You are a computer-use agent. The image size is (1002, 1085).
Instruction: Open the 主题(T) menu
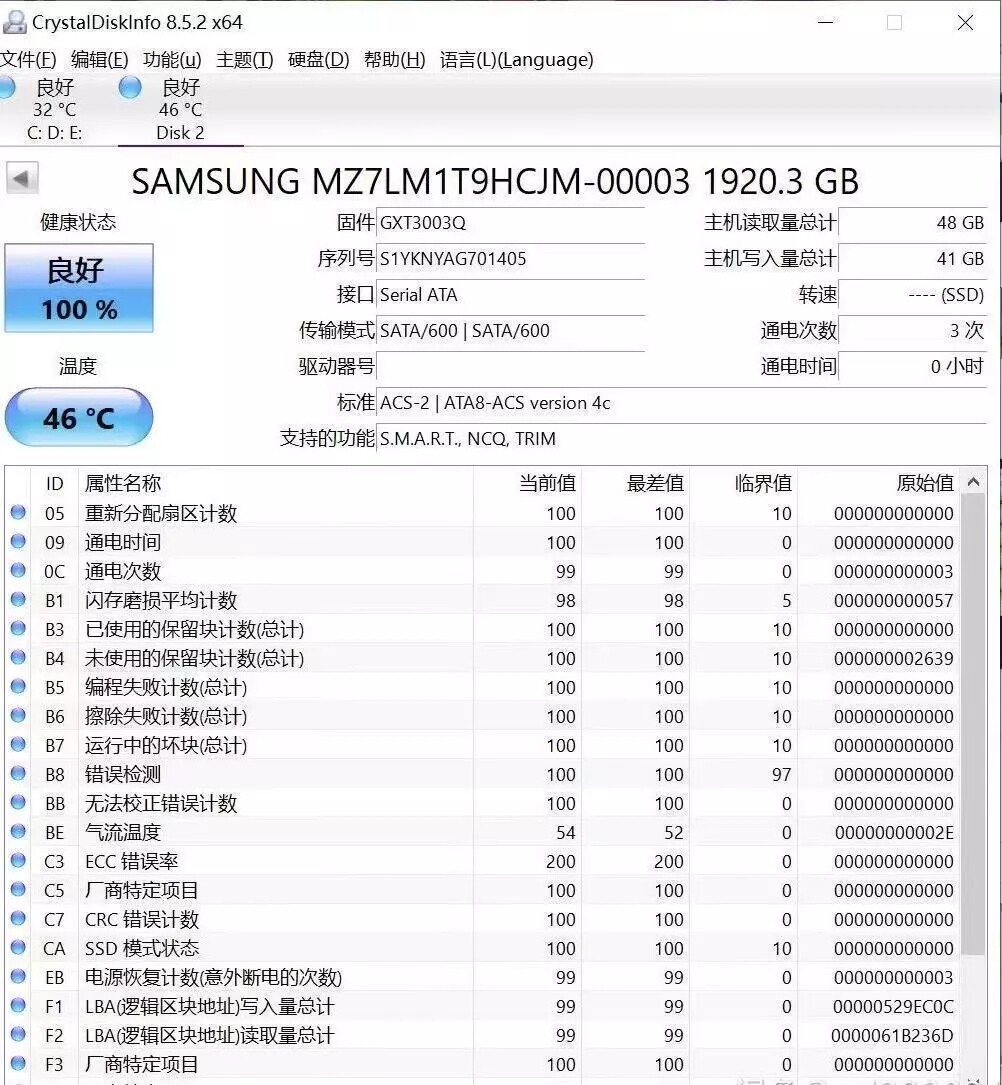(x=245, y=60)
